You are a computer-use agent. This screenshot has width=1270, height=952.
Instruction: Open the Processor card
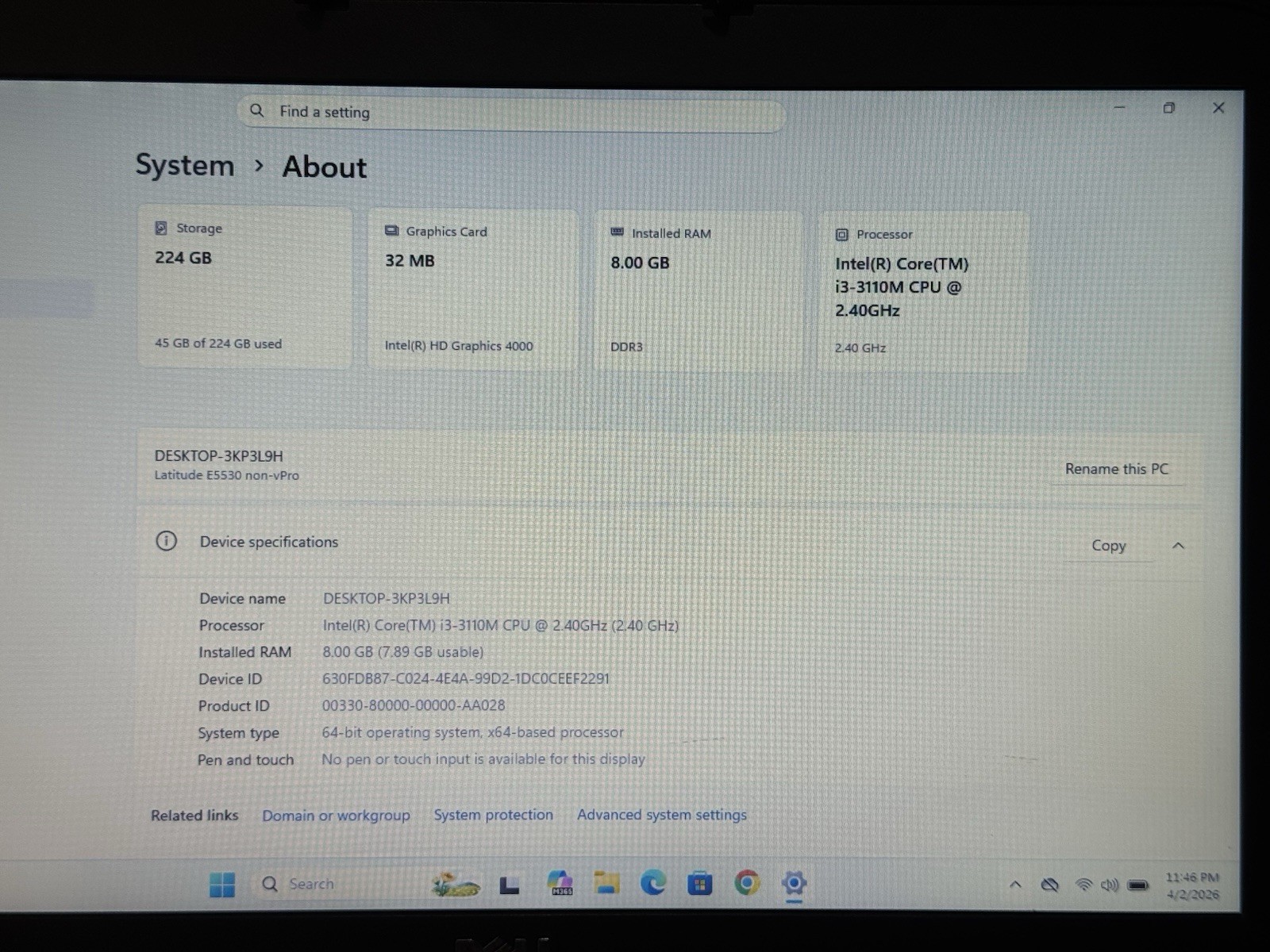click(923, 293)
